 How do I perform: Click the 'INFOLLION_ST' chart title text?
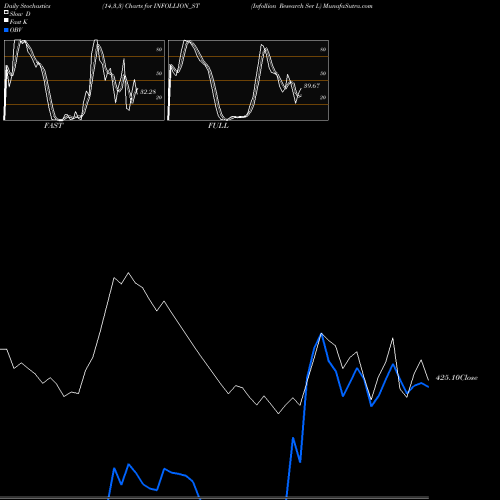pos(177,6)
